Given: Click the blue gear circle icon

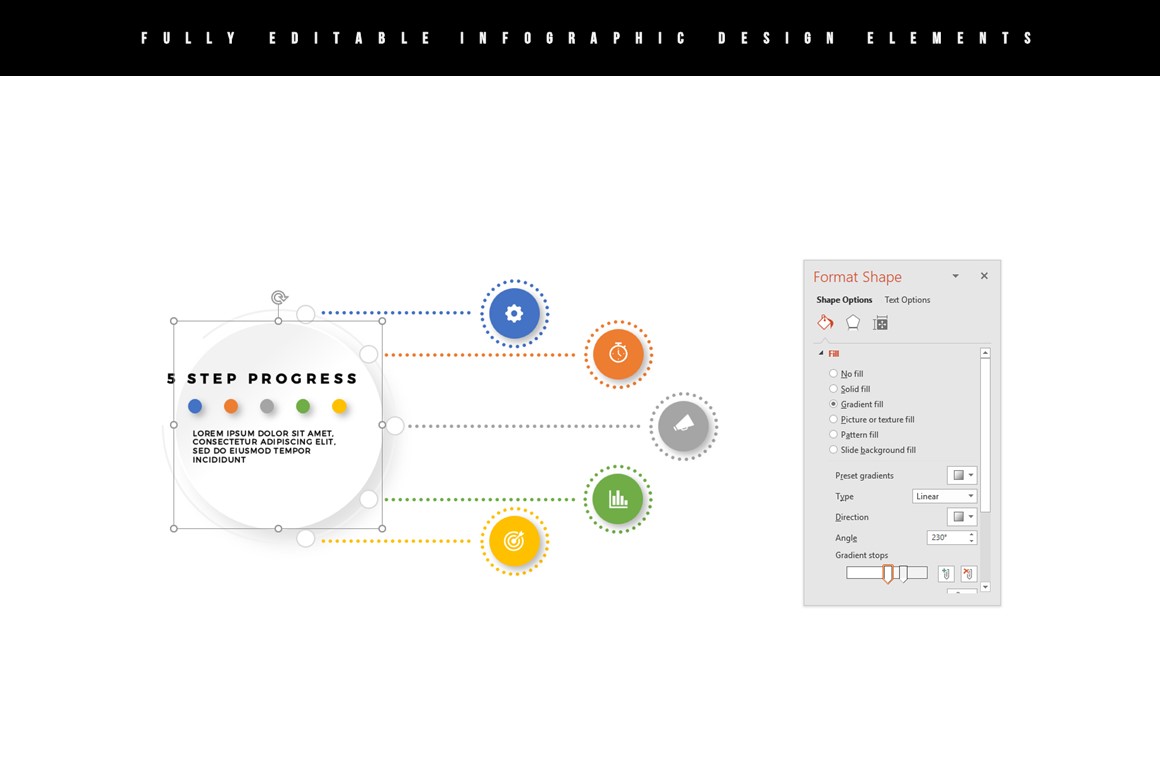Looking at the screenshot, I should [514, 314].
